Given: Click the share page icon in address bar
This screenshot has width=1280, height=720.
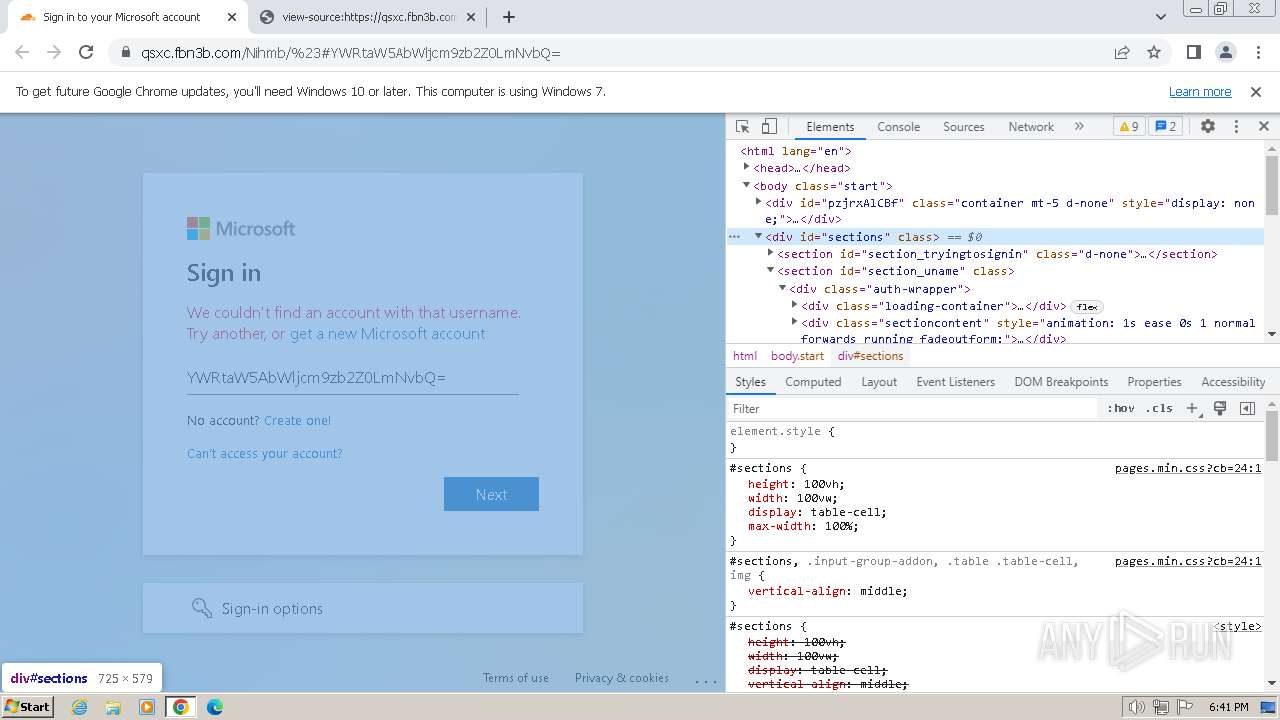Looking at the screenshot, I should pyautogui.click(x=1122, y=53).
